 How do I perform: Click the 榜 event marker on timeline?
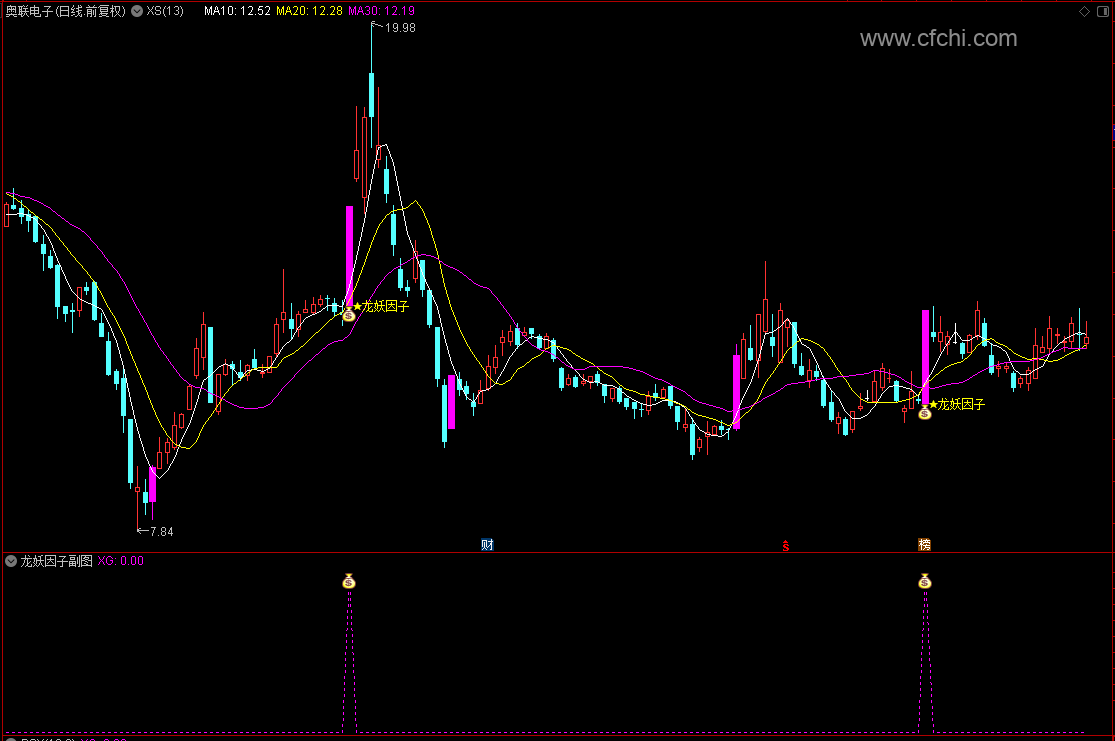click(924, 545)
